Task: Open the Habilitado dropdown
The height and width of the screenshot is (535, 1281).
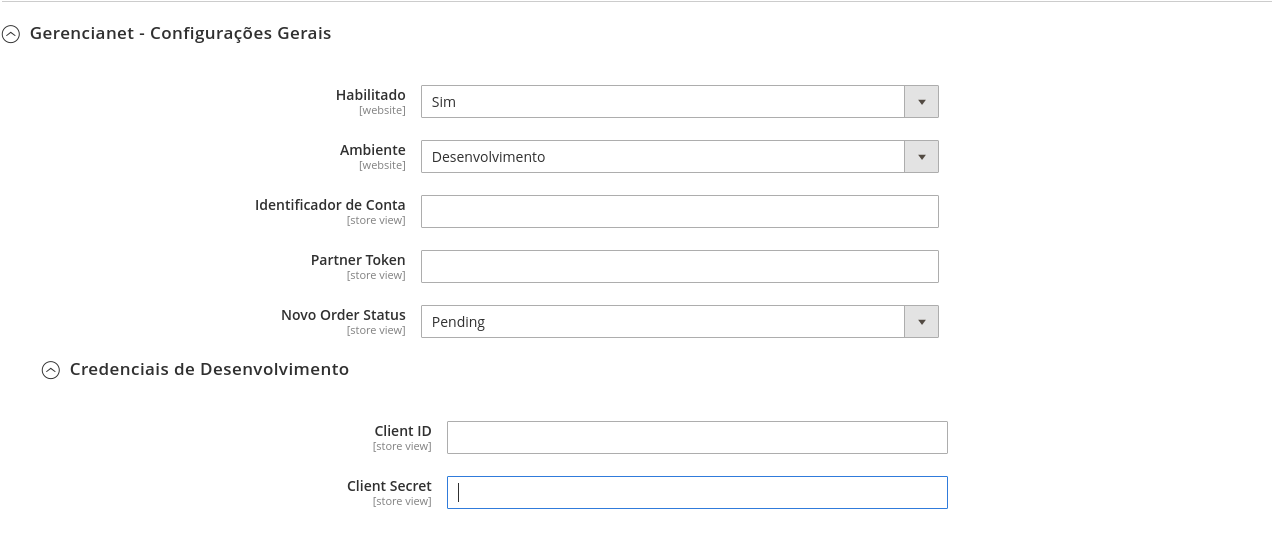Action: tap(680, 102)
